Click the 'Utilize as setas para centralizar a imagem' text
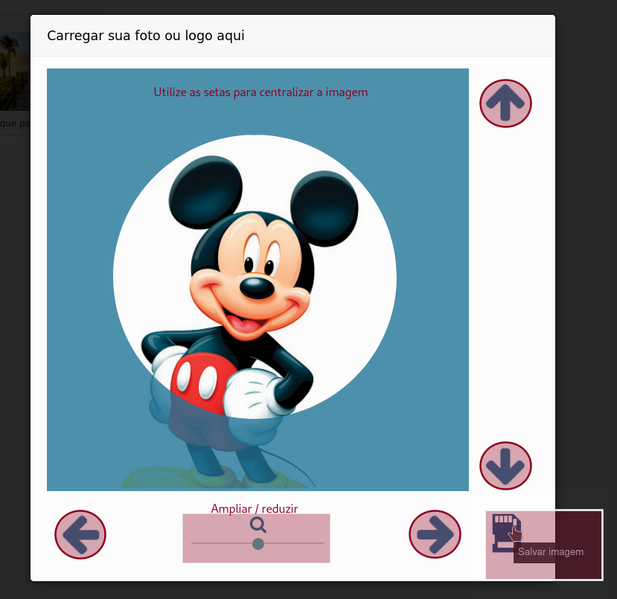The height and width of the screenshot is (599, 617). [x=260, y=92]
